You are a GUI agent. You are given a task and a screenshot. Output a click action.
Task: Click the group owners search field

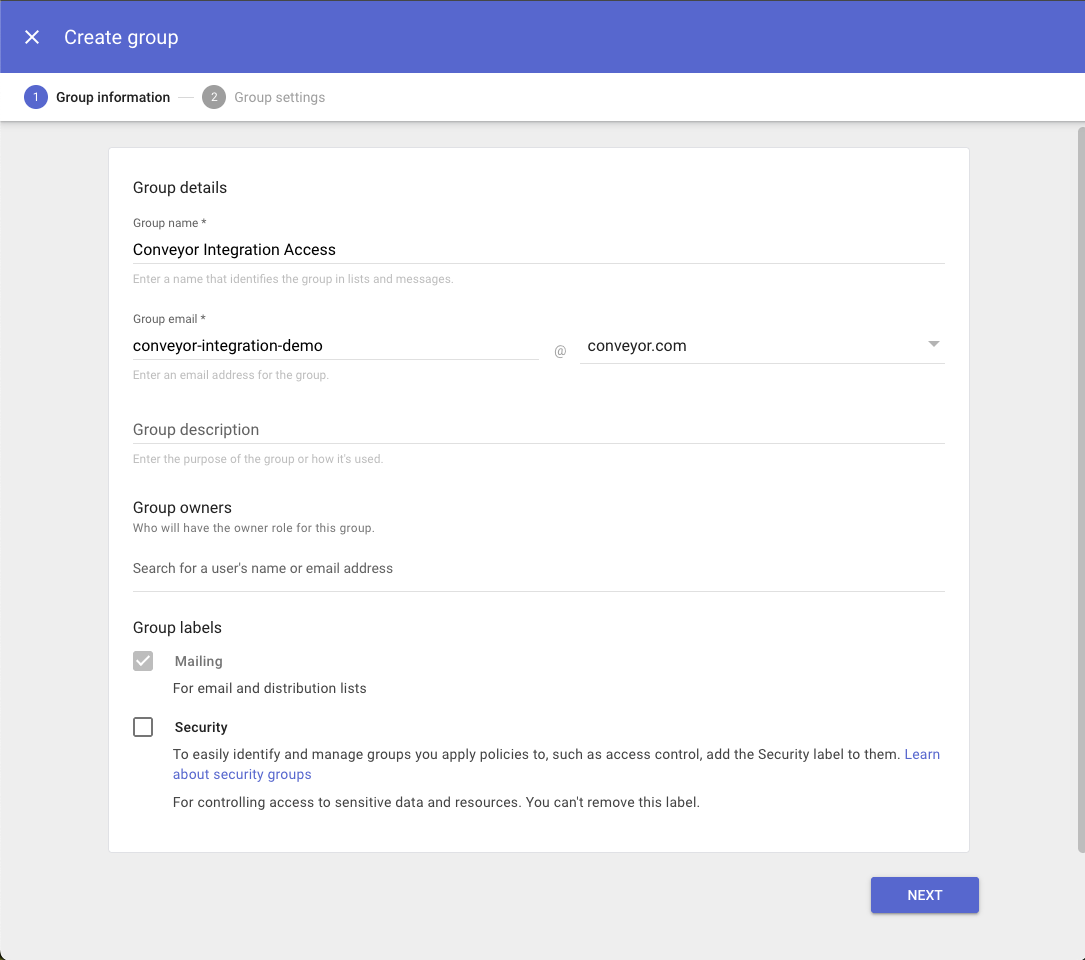(x=538, y=569)
